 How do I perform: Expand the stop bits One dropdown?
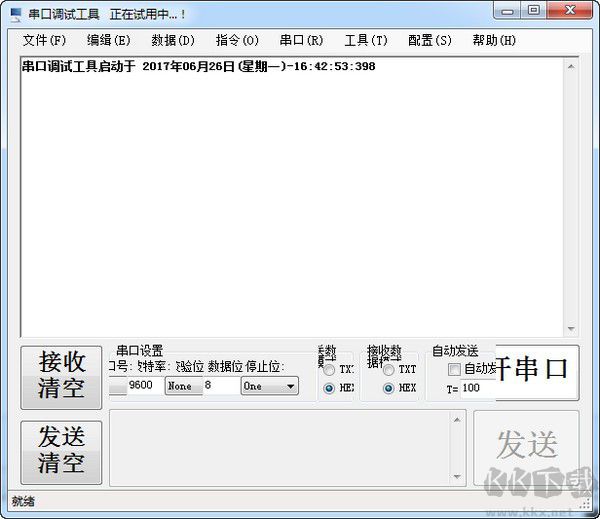point(269,386)
